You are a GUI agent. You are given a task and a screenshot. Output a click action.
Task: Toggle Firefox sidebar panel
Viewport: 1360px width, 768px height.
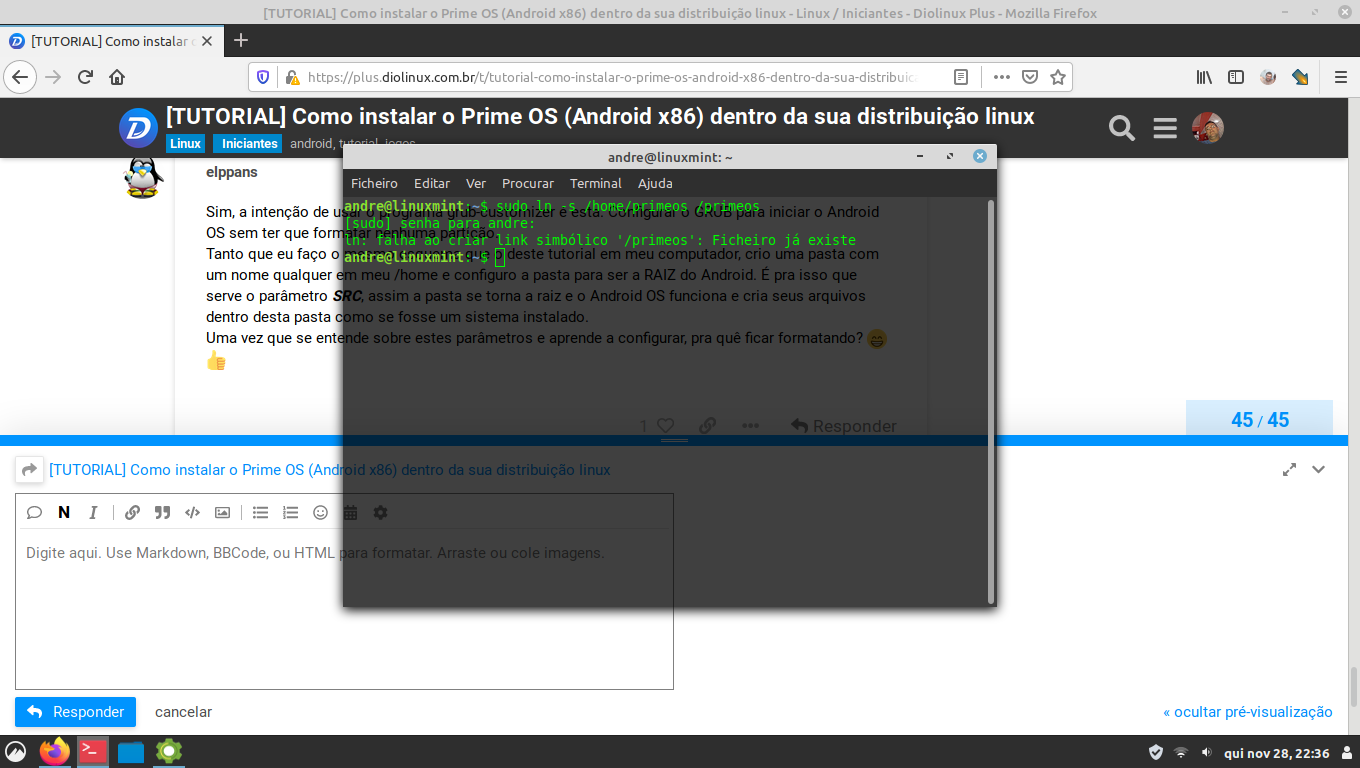pos(1236,77)
